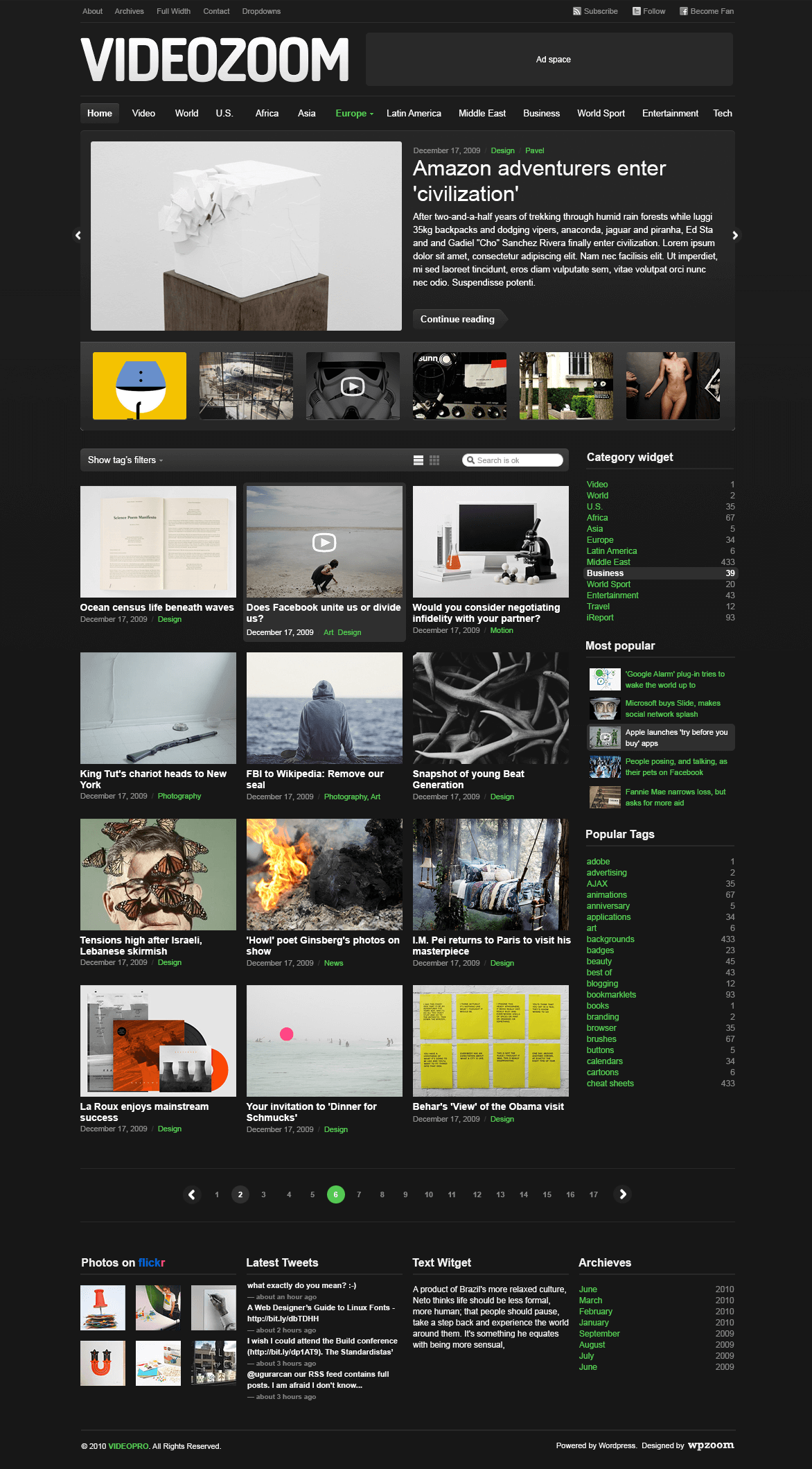The width and height of the screenshot is (812, 1469).
Task: Click the Continue reading button
Action: click(460, 320)
